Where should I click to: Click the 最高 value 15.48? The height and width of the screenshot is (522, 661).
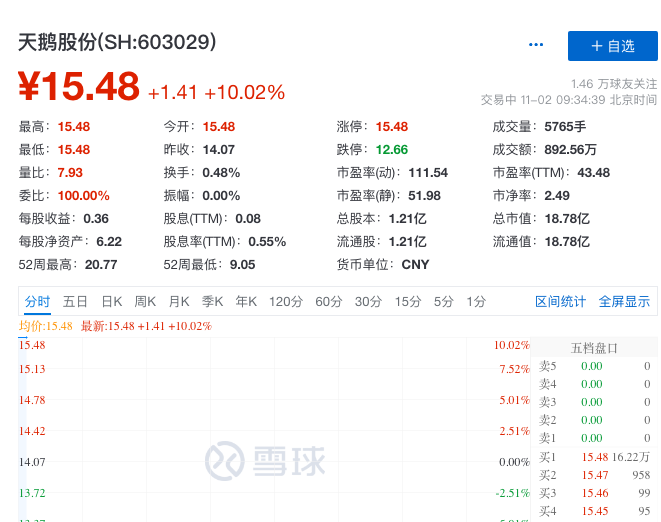pyautogui.click(x=74, y=126)
